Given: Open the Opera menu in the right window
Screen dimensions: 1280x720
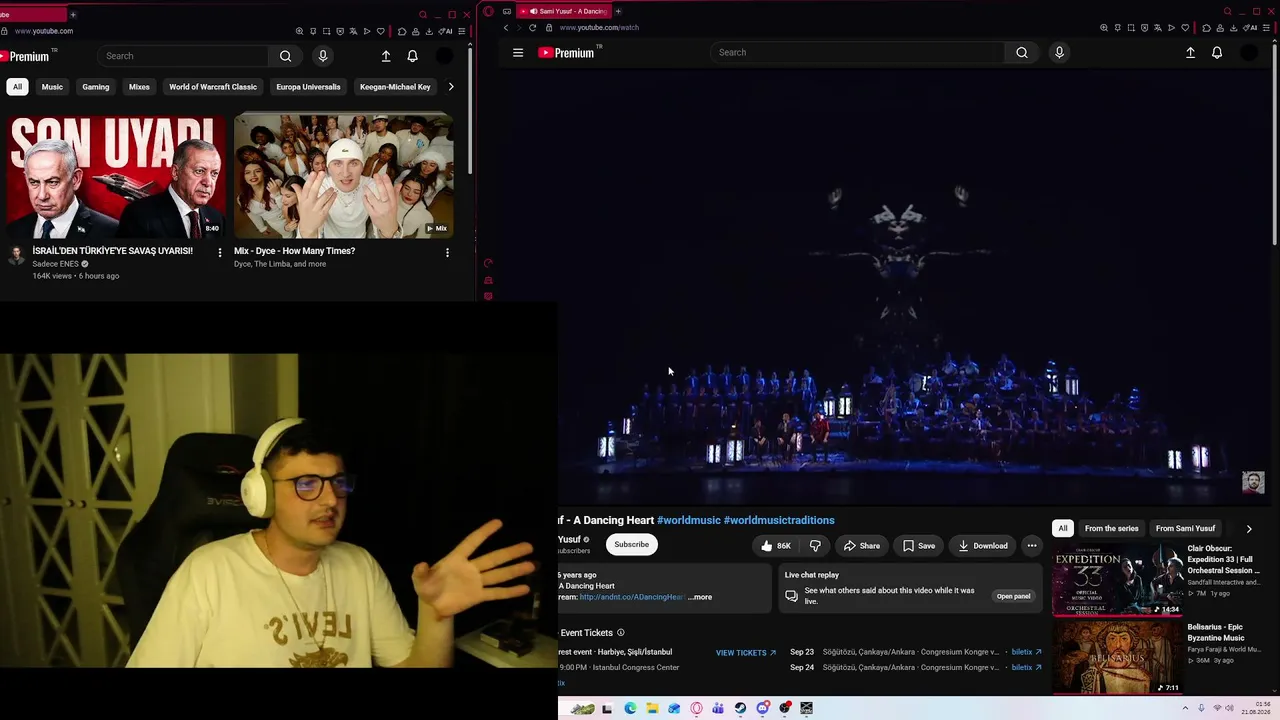Looking at the screenshot, I should click(x=488, y=11).
